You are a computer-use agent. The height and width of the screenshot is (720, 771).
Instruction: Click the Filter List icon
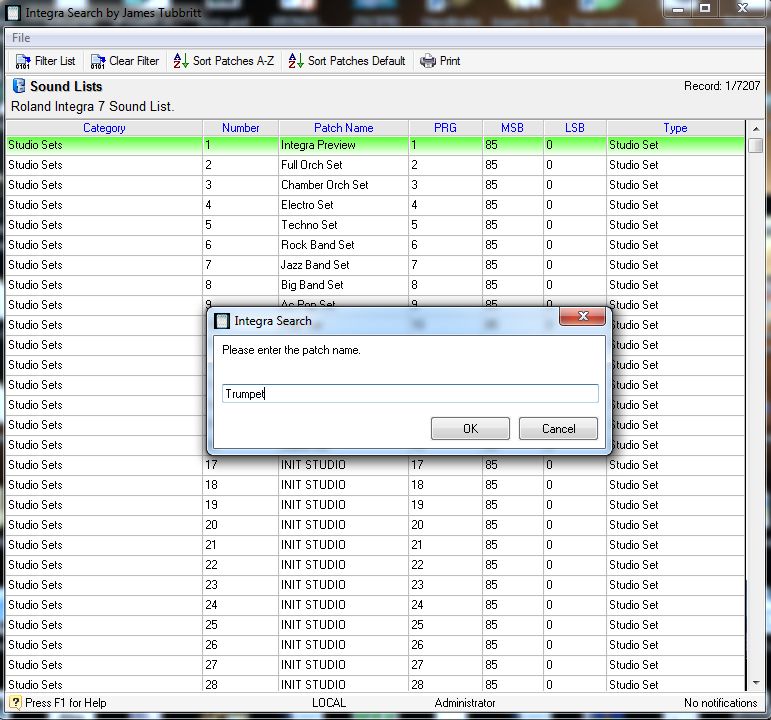(x=23, y=61)
